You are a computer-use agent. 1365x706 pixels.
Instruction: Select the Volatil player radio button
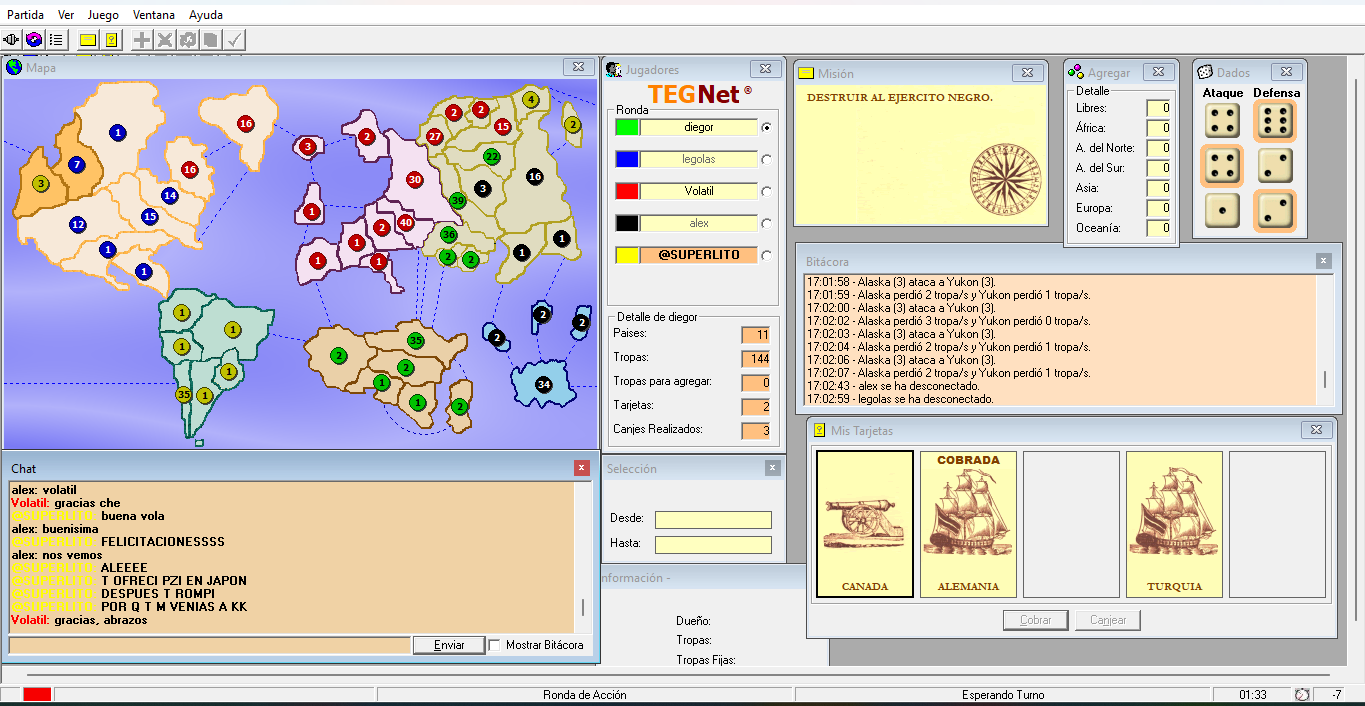click(x=767, y=191)
